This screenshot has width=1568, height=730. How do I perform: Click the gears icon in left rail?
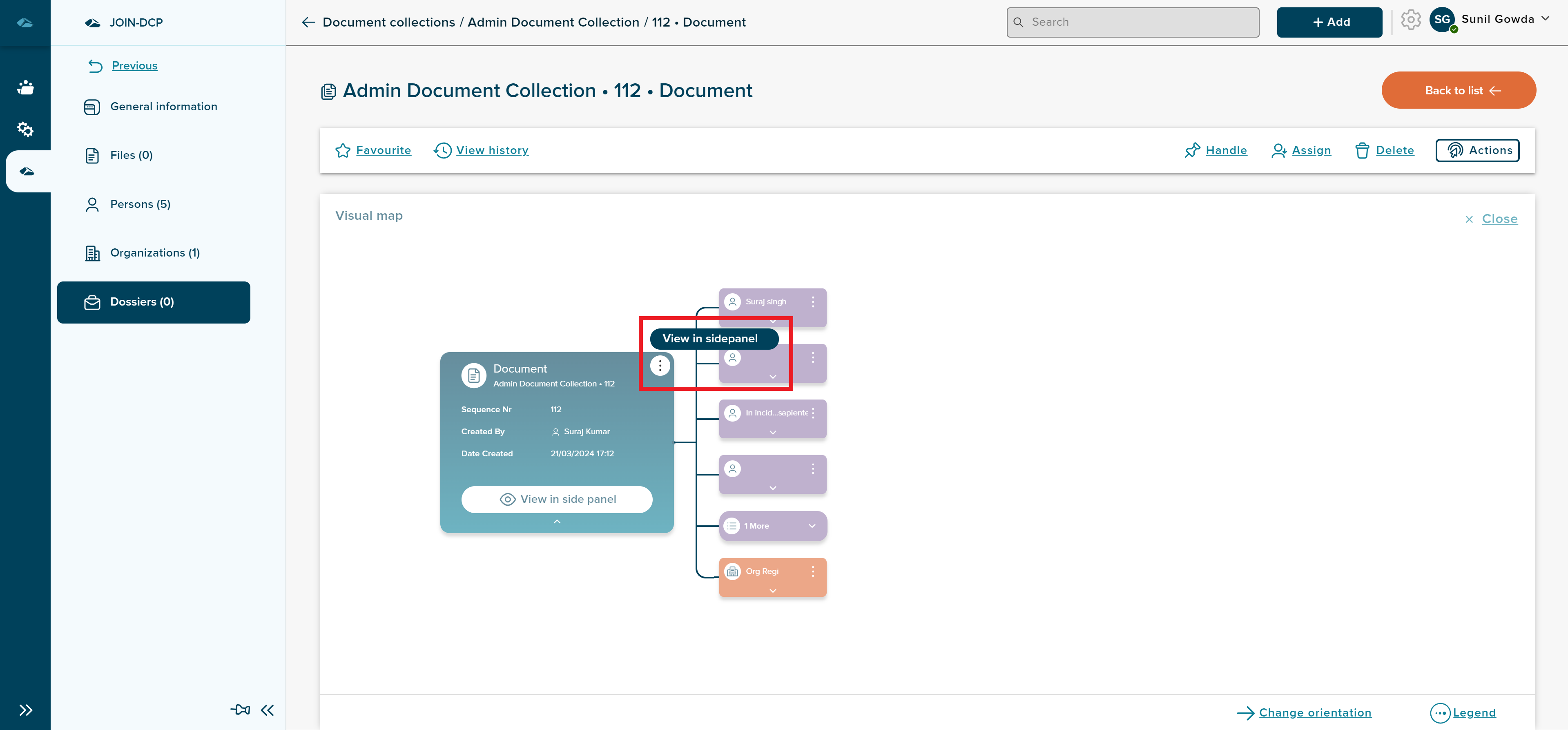(x=25, y=129)
